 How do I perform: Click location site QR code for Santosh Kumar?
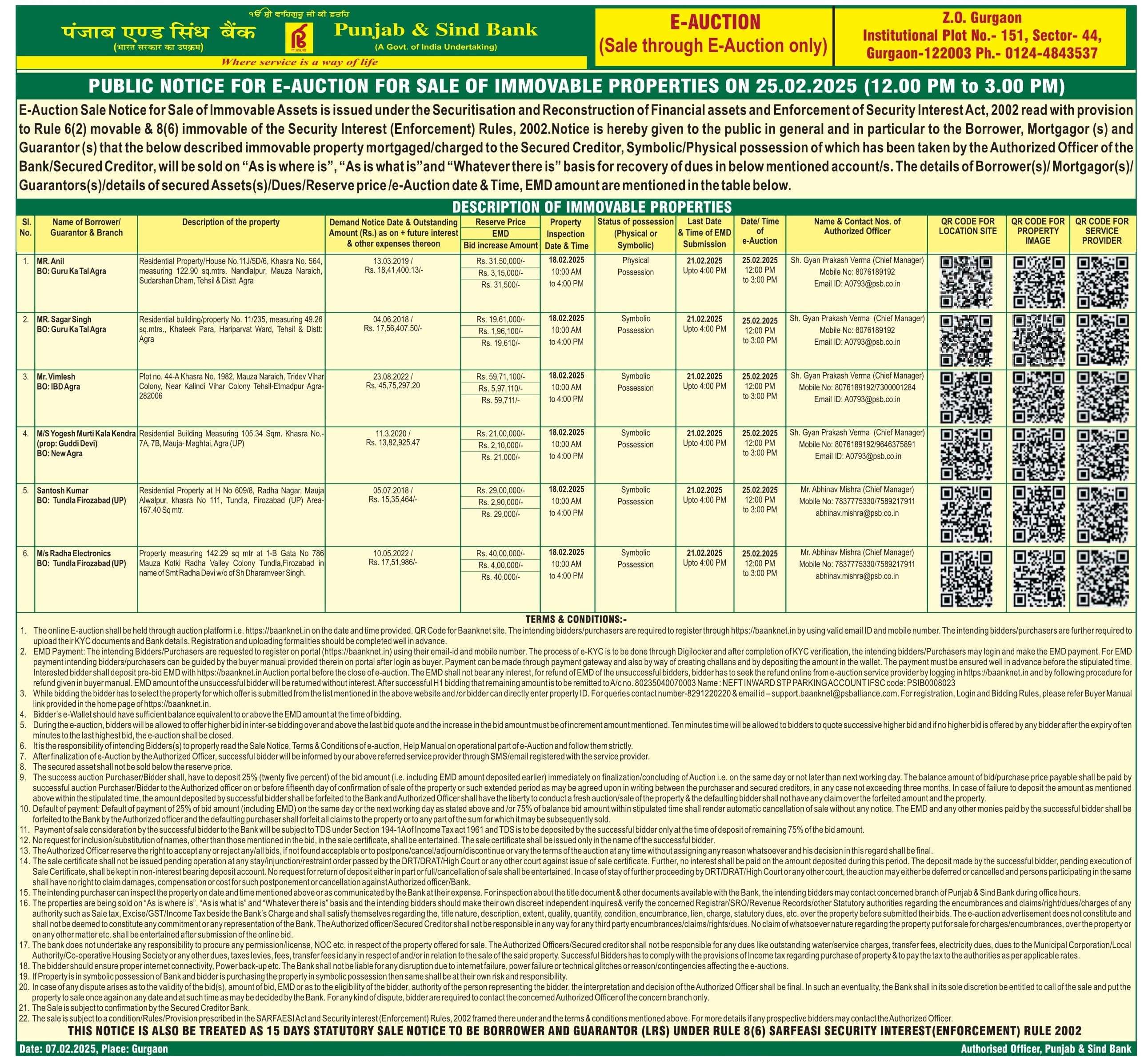click(x=966, y=515)
